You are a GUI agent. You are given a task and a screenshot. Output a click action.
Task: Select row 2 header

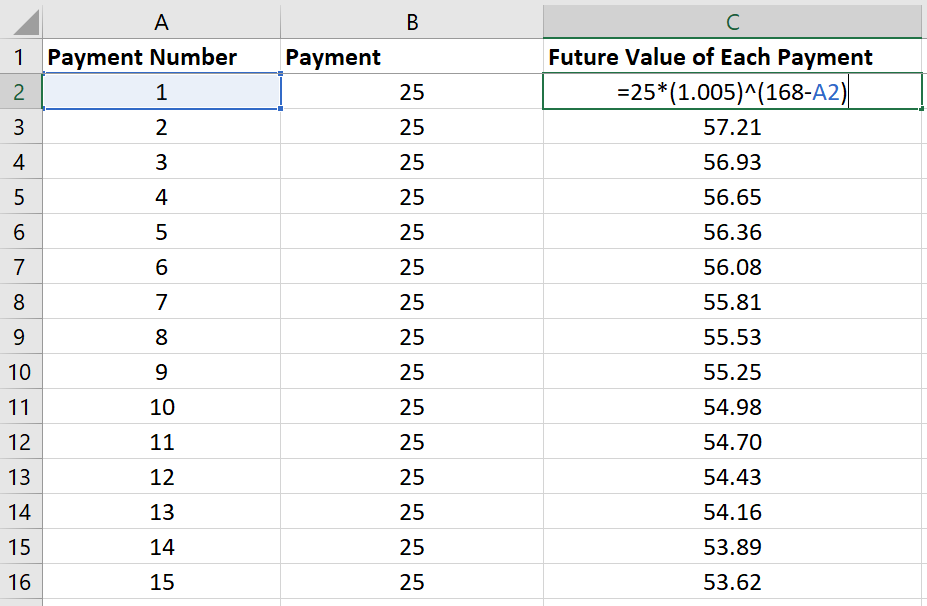(x=21, y=93)
